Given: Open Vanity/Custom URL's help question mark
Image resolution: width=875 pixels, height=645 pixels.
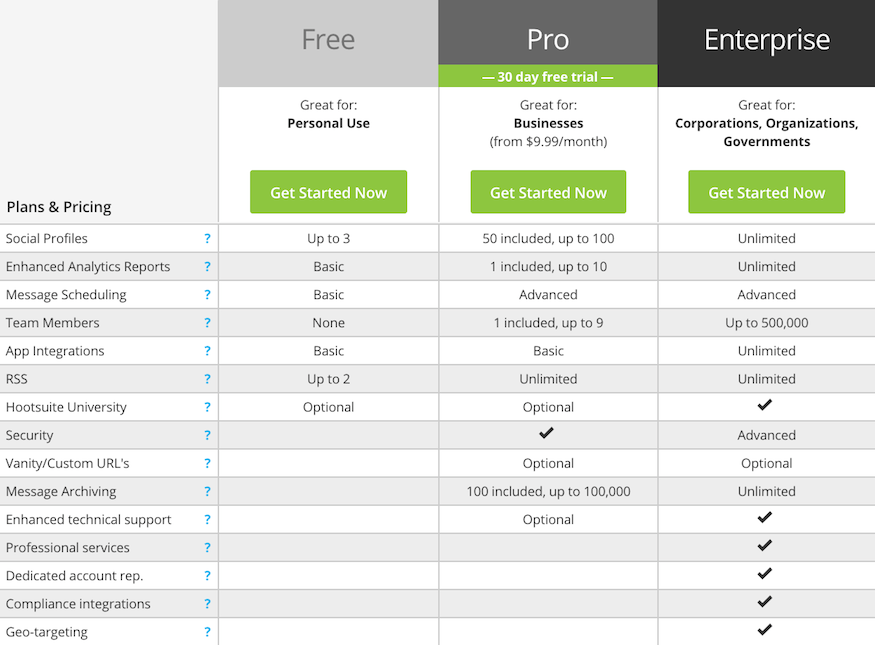Looking at the screenshot, I should (x=207, y=463).
